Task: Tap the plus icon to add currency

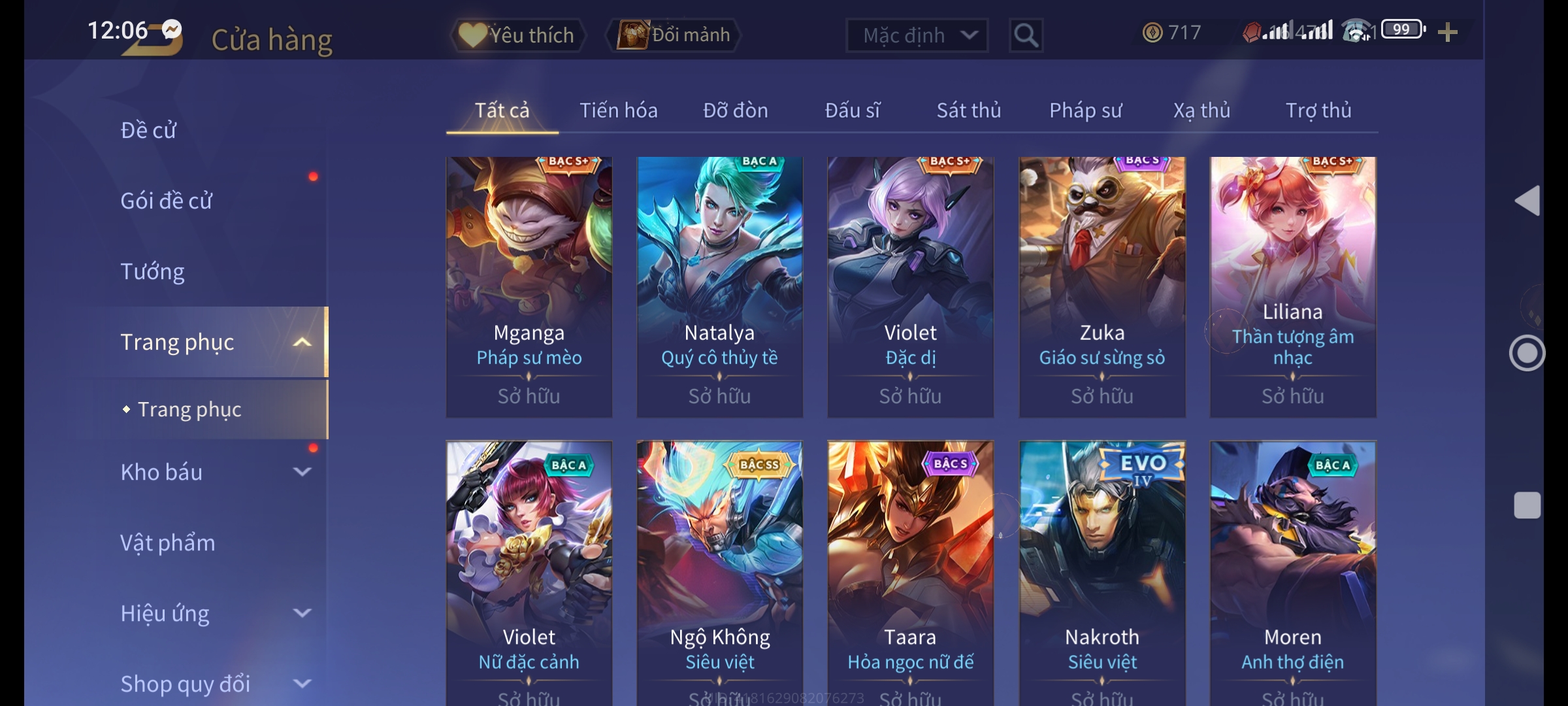Action: (1448, 32)
